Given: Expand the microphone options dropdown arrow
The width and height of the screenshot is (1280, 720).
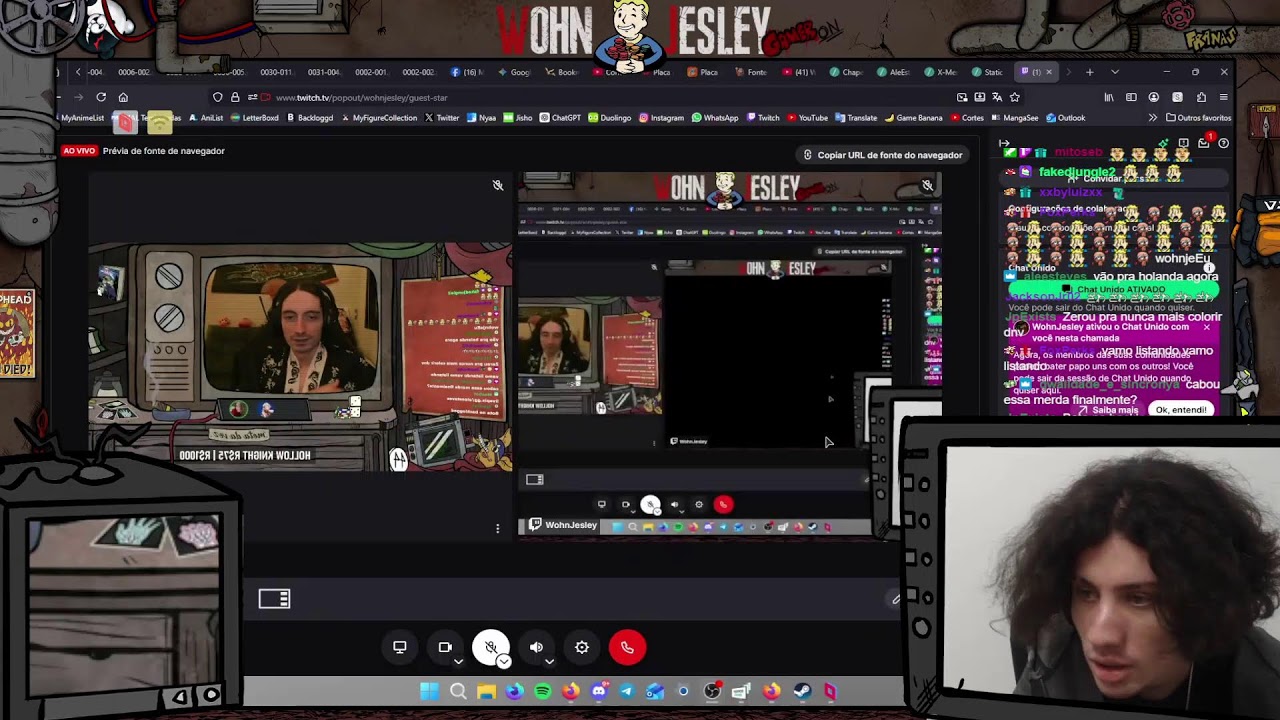Looking at the screenshot, I should click(504, 661).
